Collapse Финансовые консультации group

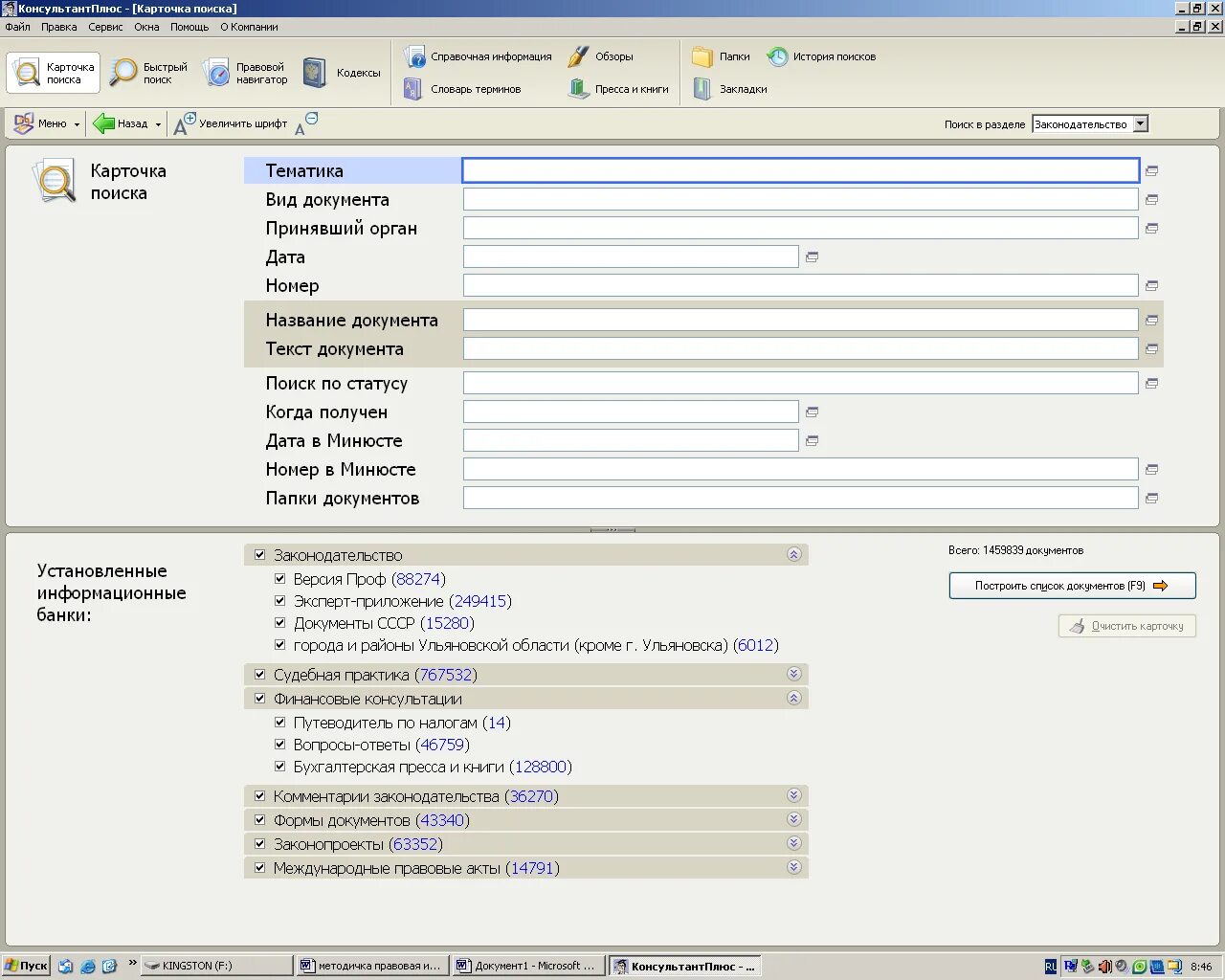coord(793,698)
